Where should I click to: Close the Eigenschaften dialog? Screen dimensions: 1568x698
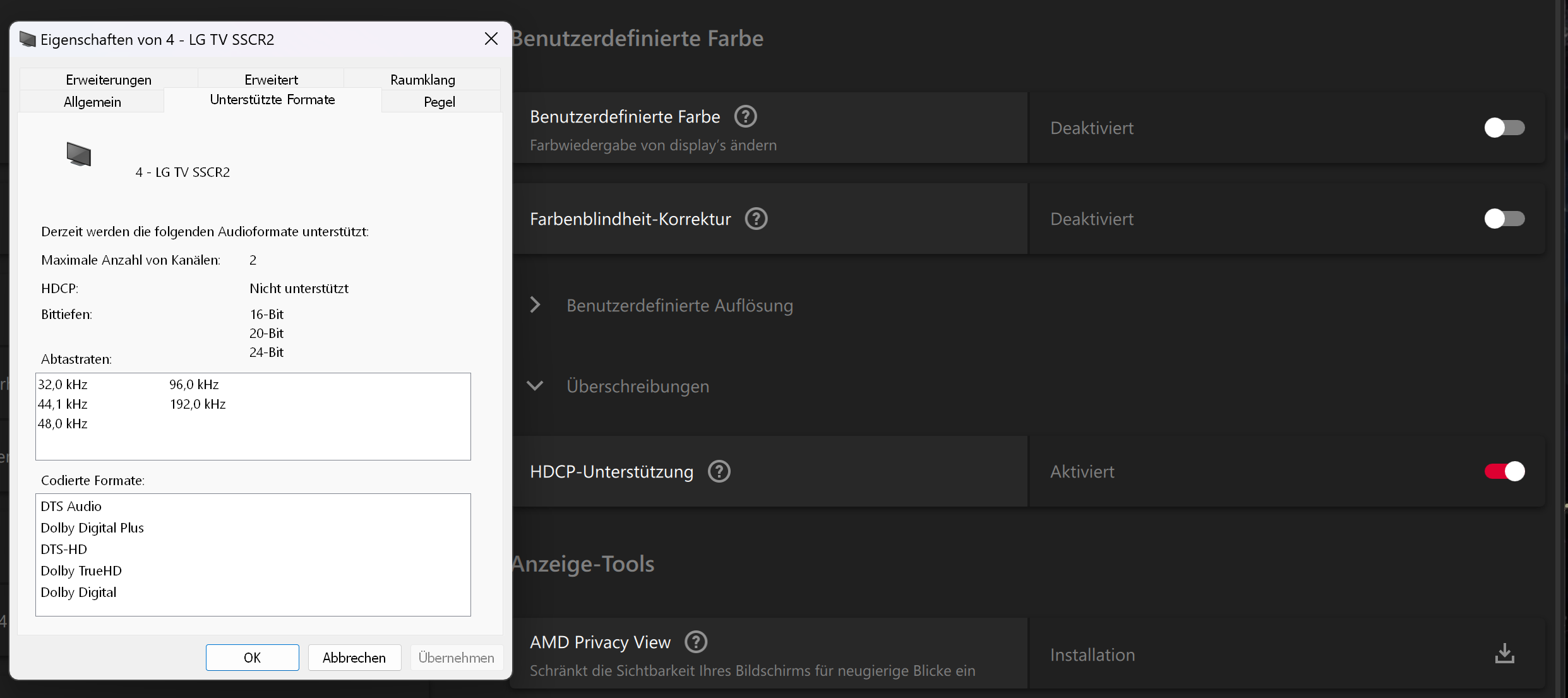[491, 39]
